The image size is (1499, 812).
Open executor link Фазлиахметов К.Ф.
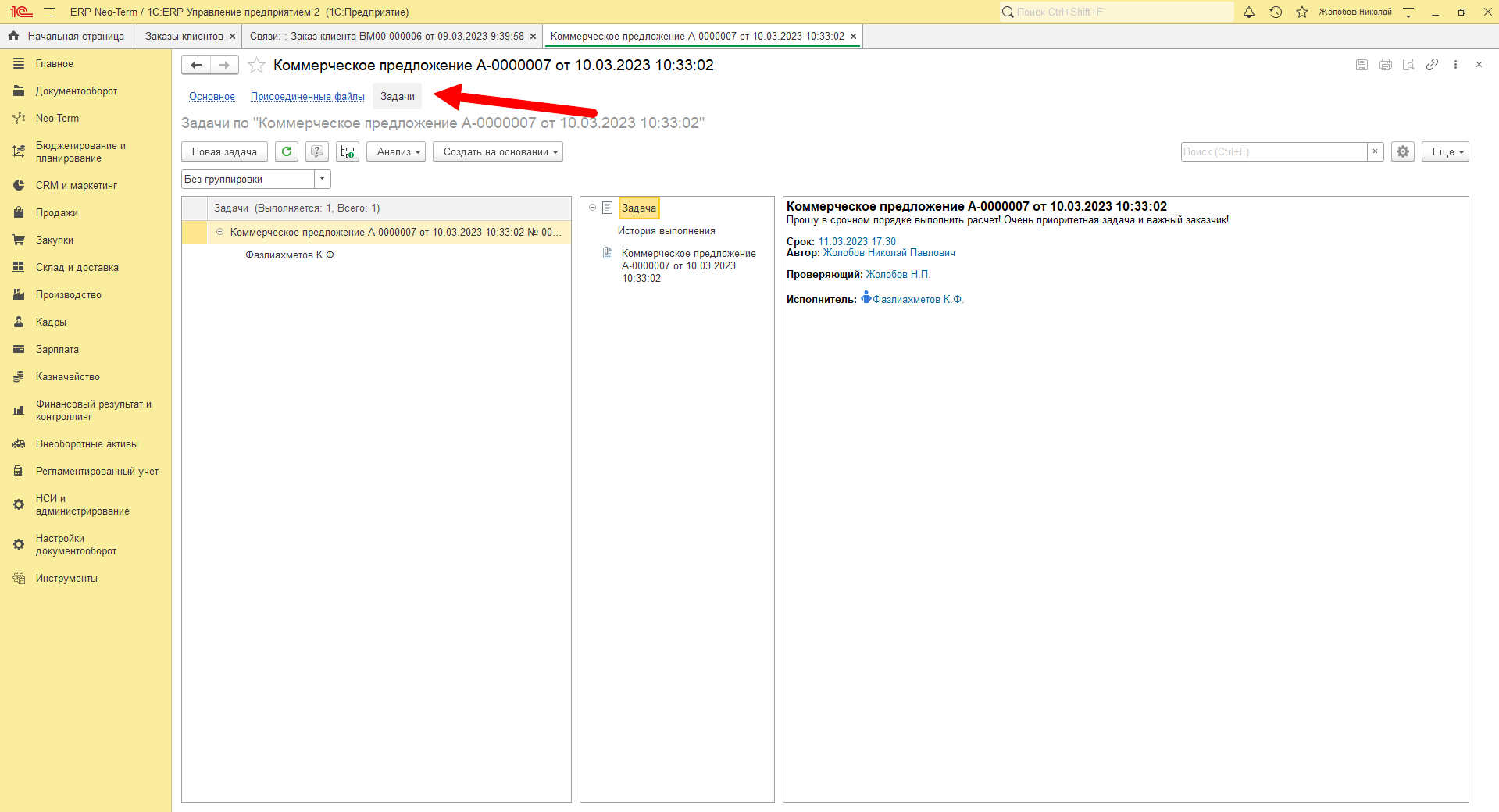pyautogui.click(x=918, y=299)
